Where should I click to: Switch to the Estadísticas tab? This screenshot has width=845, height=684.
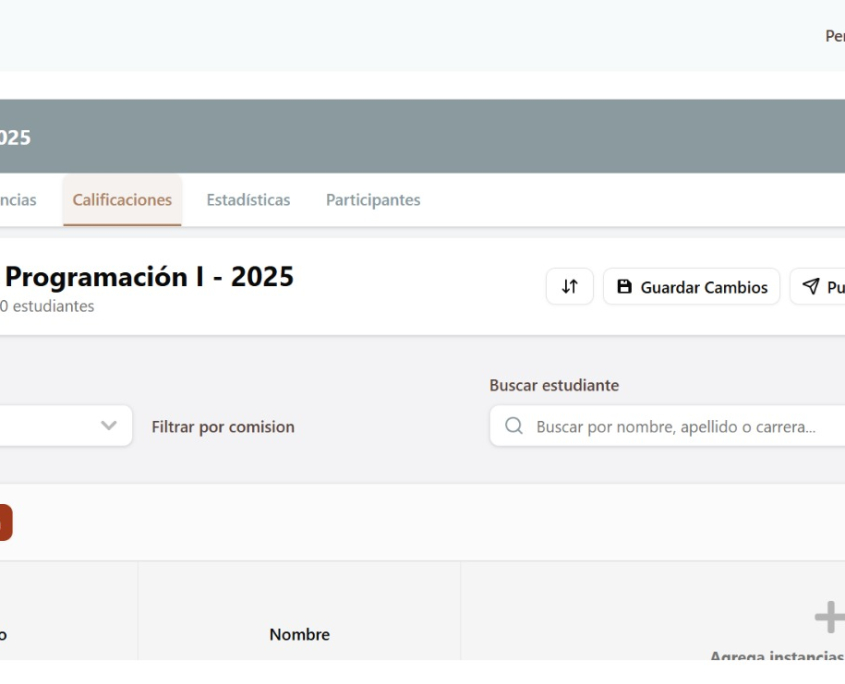pyautogui.click(x=248, y=200)
